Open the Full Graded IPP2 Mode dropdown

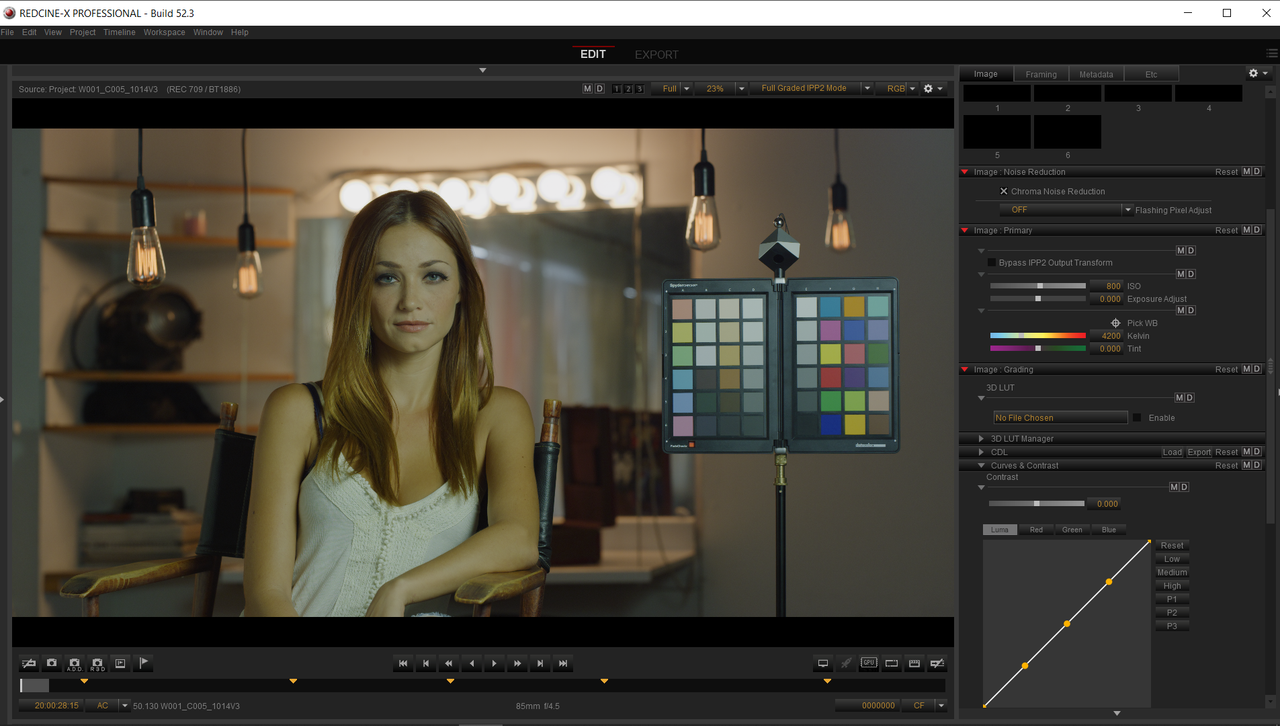coord(811,88)
